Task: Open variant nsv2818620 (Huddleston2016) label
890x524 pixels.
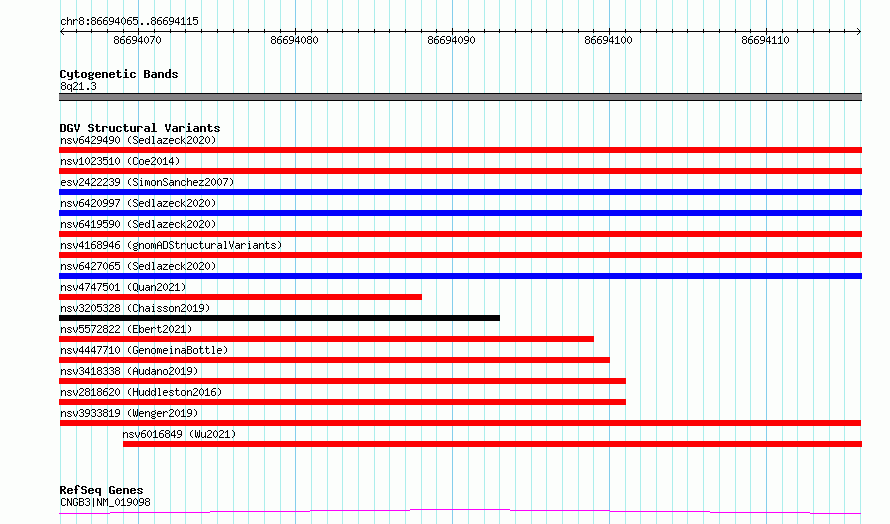Action: click(141, 392)
